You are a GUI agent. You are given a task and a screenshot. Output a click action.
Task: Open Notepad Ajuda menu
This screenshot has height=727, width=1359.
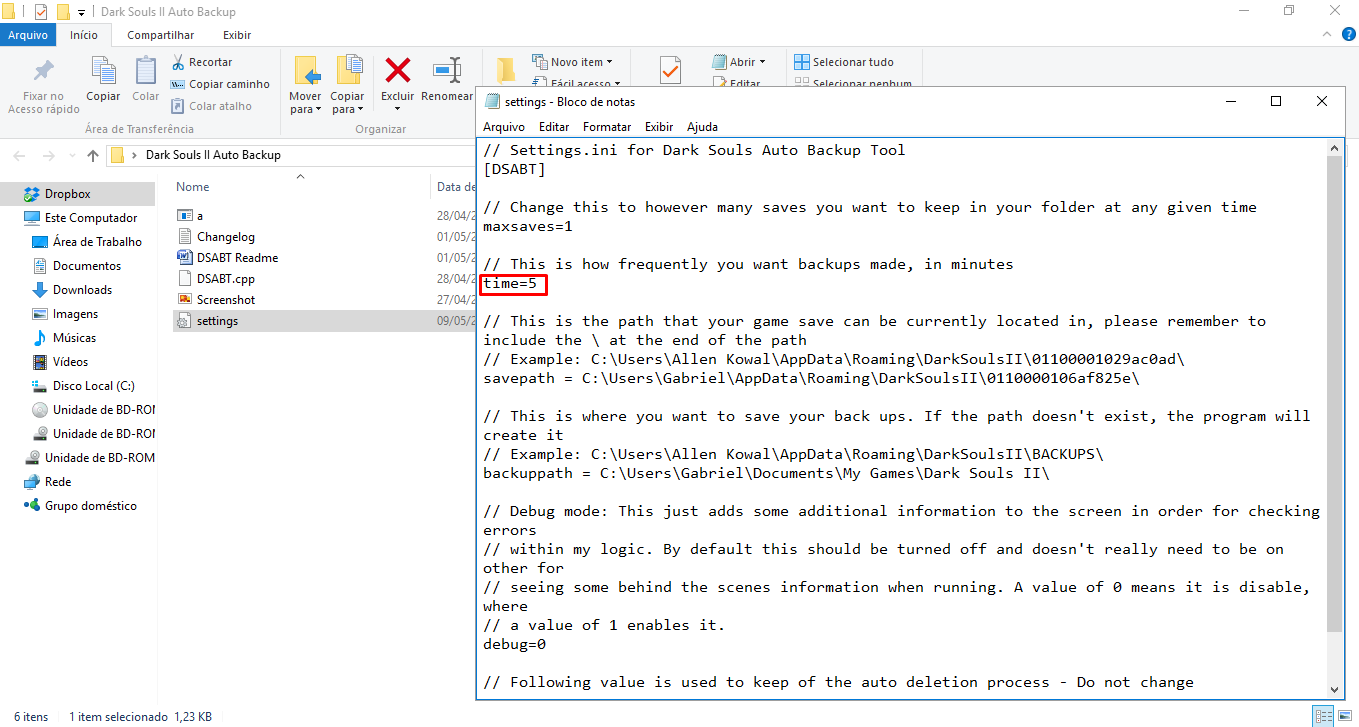(702, 127)
